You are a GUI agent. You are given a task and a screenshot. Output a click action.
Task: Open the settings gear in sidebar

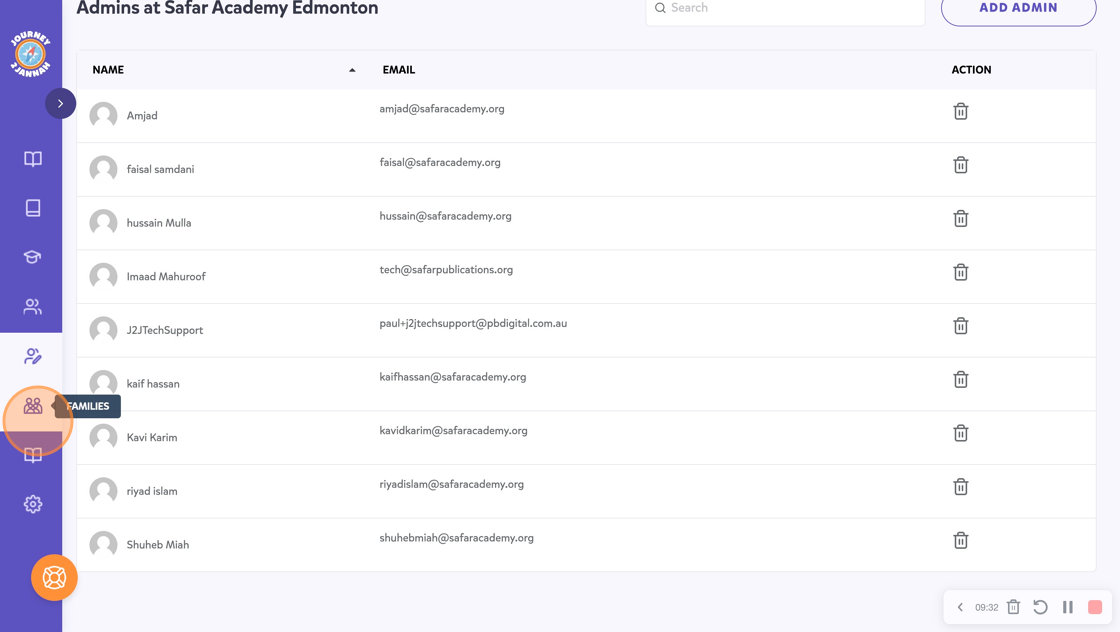click(33, 504)
